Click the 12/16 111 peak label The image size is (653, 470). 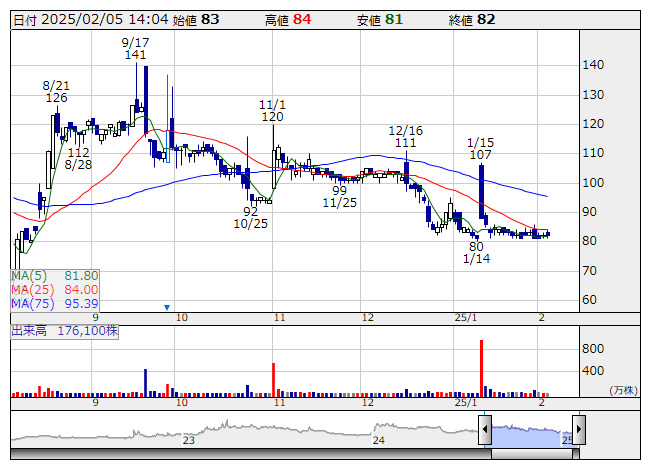[406, 137]
